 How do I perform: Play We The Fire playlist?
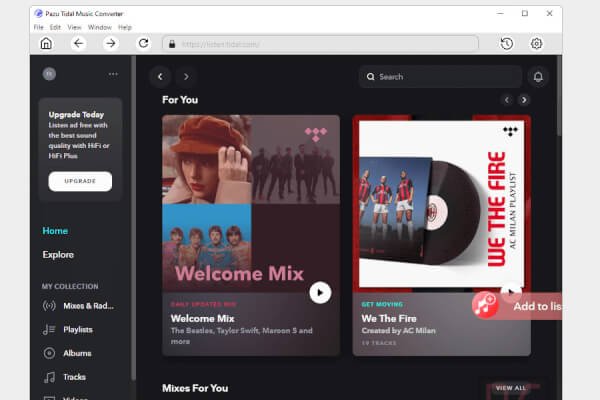pos(511,292)
